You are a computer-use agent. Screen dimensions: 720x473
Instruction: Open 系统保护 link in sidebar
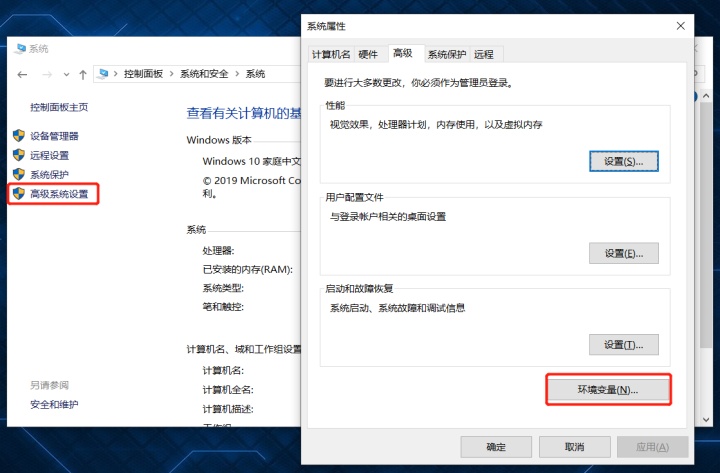(50, 175)
